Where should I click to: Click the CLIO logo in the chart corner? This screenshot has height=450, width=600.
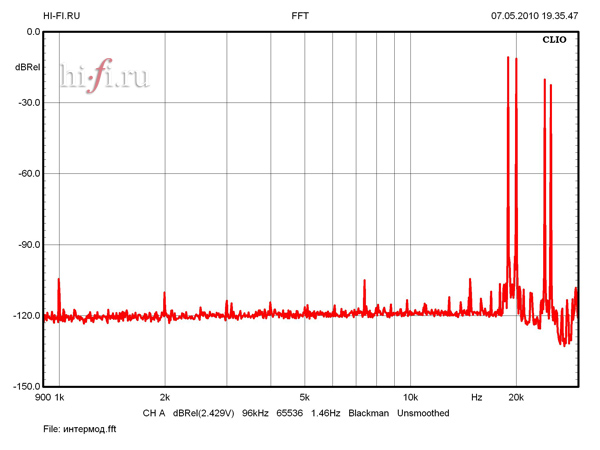(554, 41)
